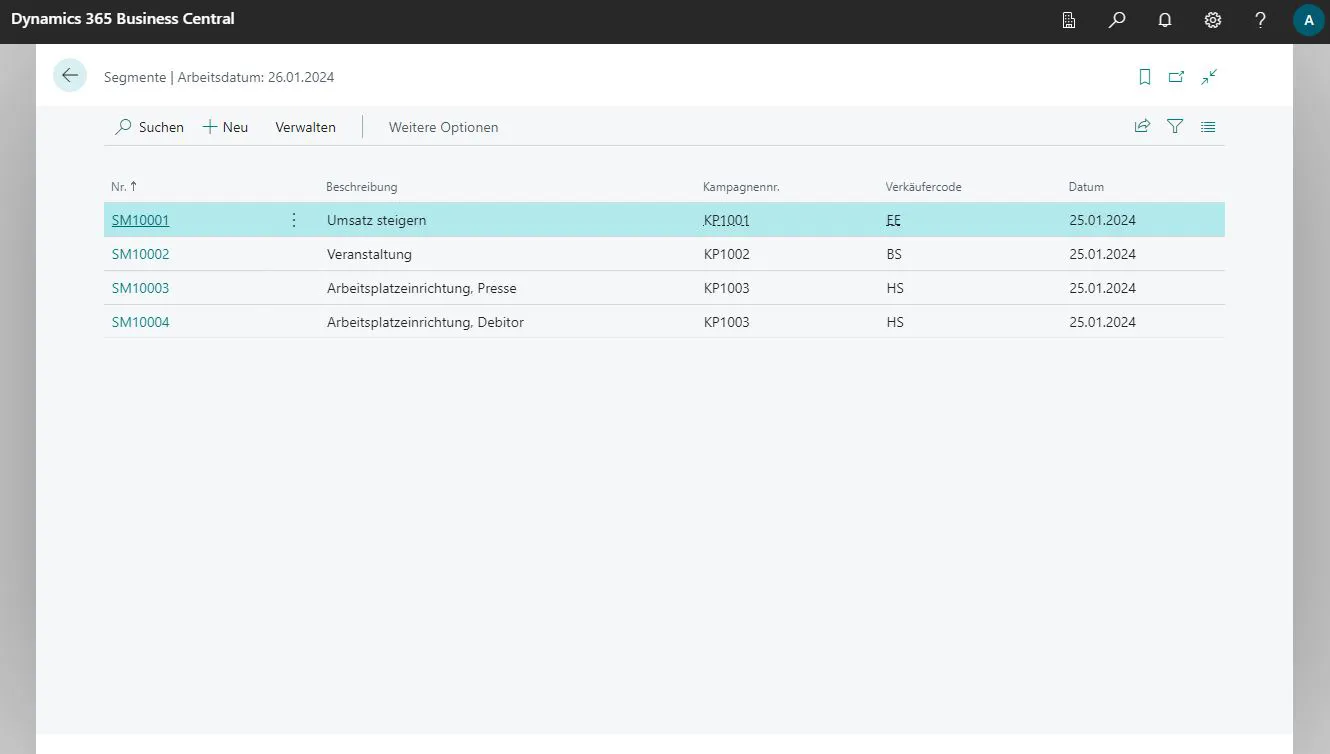Open Weitere Optionen menu
Viewport: 1330px width, 754px height.
click(x=443, y=127)
